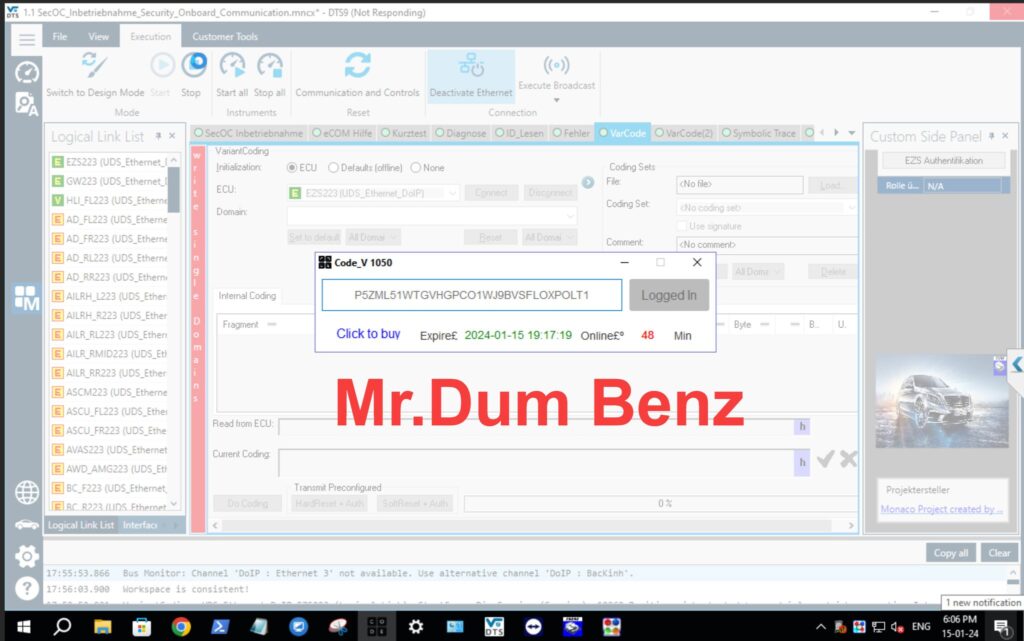Click the Logged In button

point(668,295)
